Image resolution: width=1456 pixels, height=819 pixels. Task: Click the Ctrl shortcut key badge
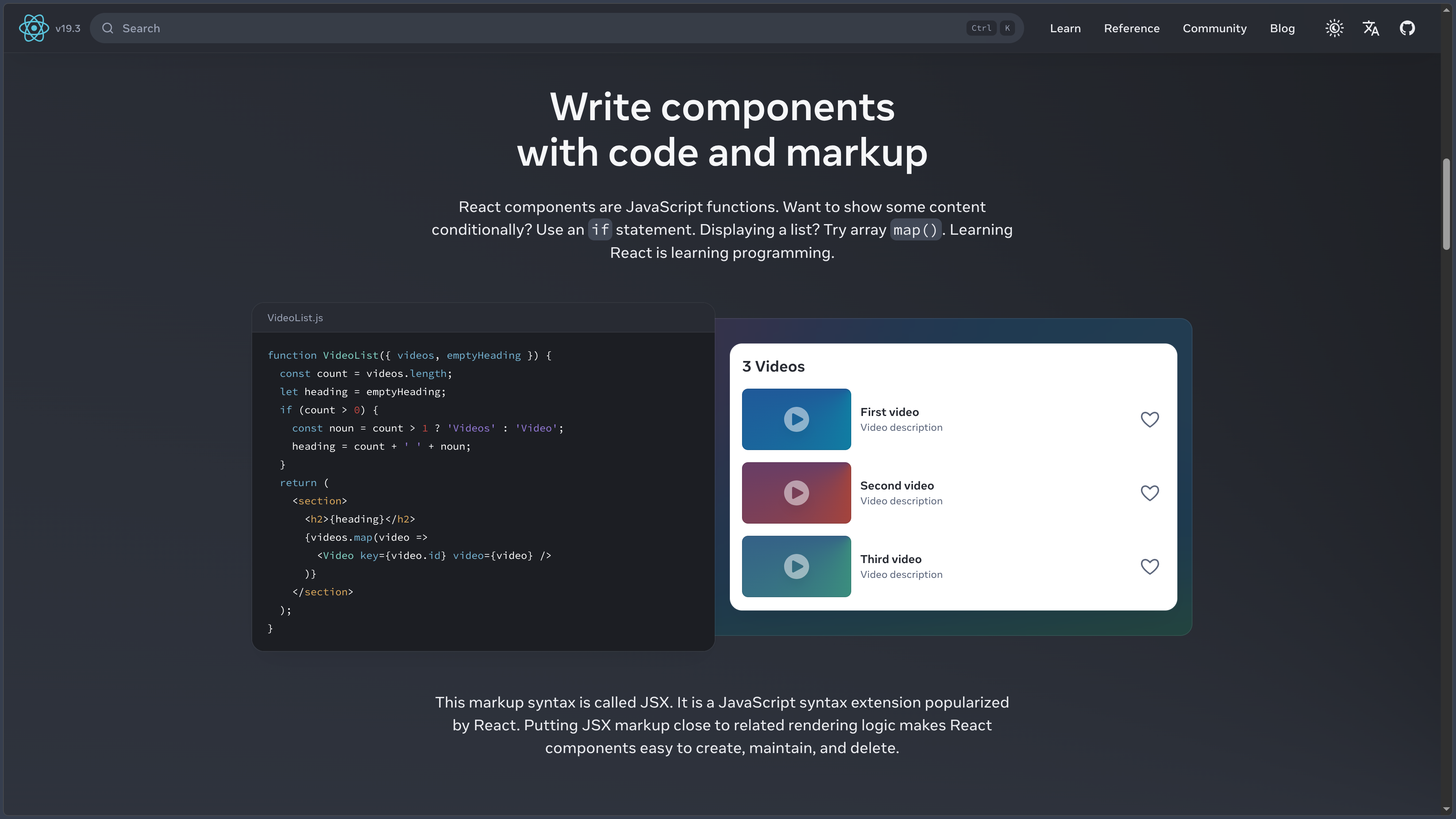981,28
